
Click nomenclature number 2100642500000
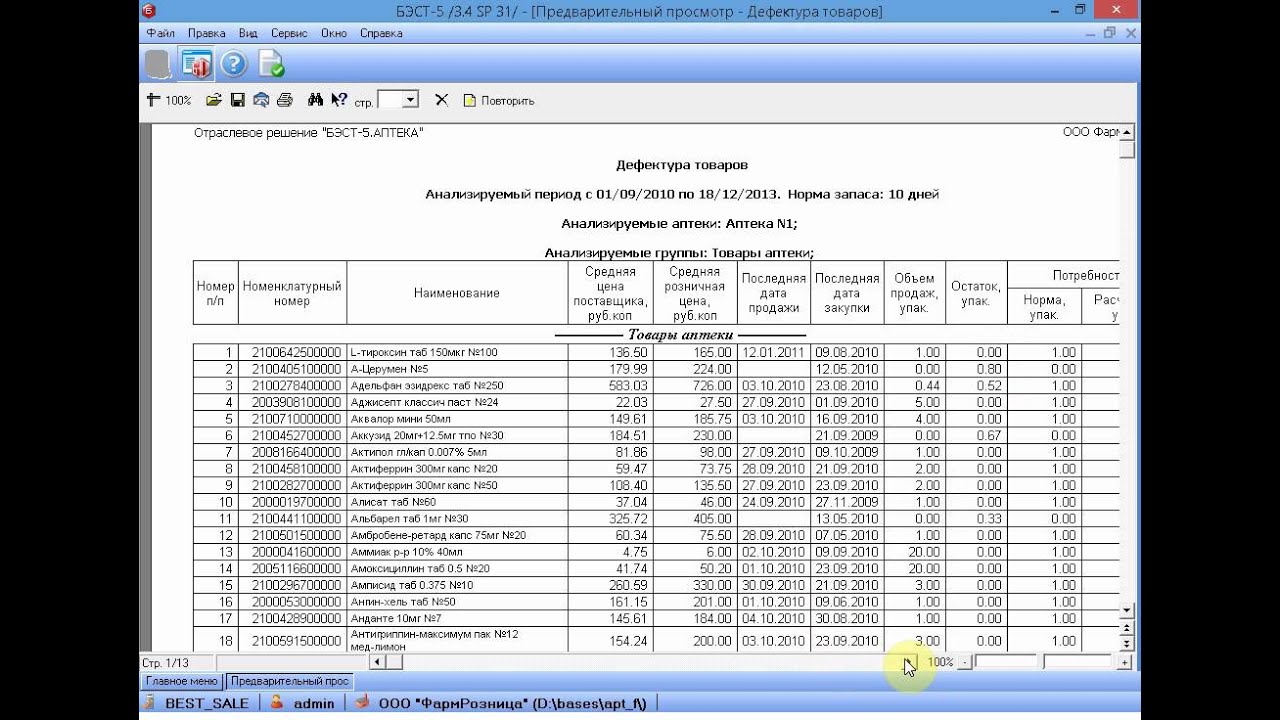tap(296, 352)
